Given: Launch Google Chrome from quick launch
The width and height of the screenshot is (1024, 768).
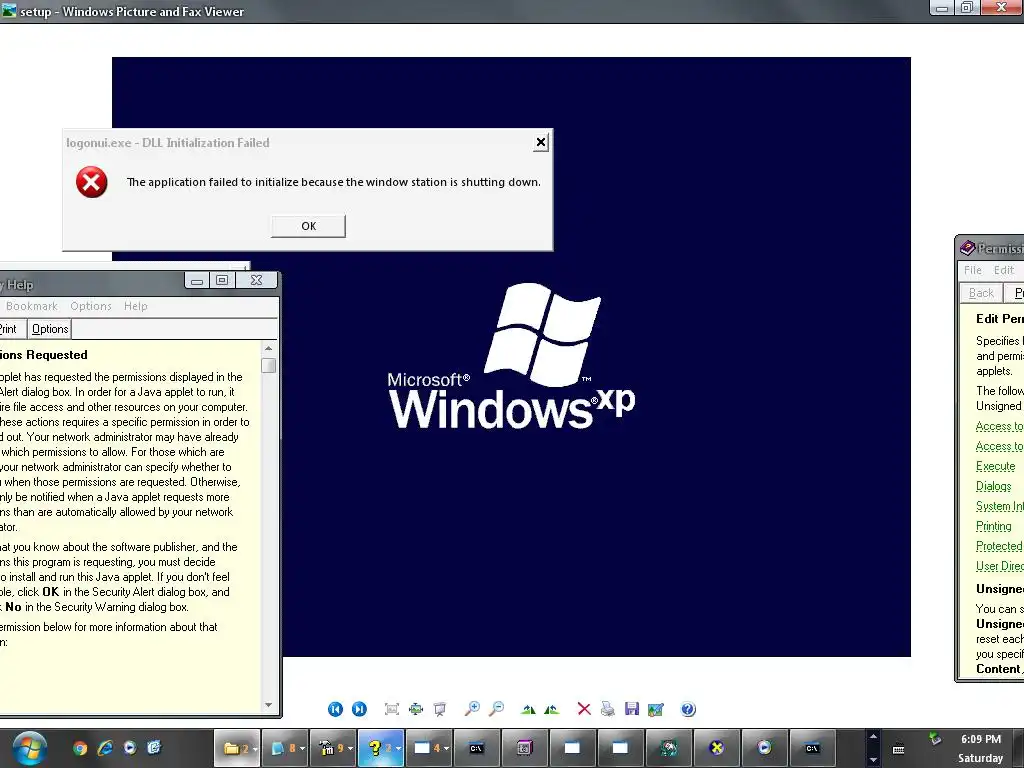Looking at the screenshot, I should coord(80,748).
